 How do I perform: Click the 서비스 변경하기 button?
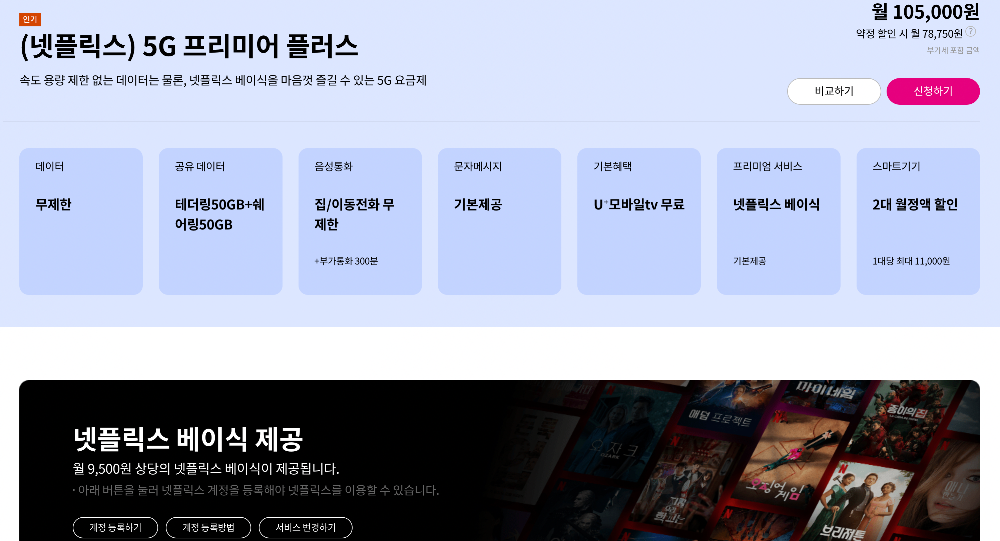tap(305, 528)
